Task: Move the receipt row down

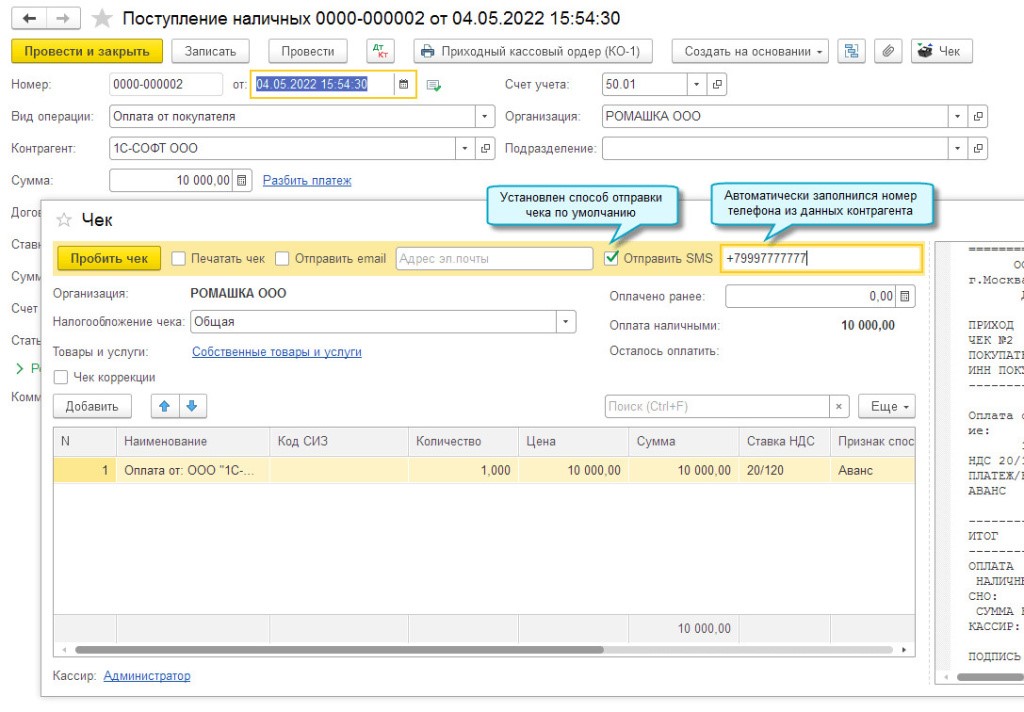Action: coord(192,406)
